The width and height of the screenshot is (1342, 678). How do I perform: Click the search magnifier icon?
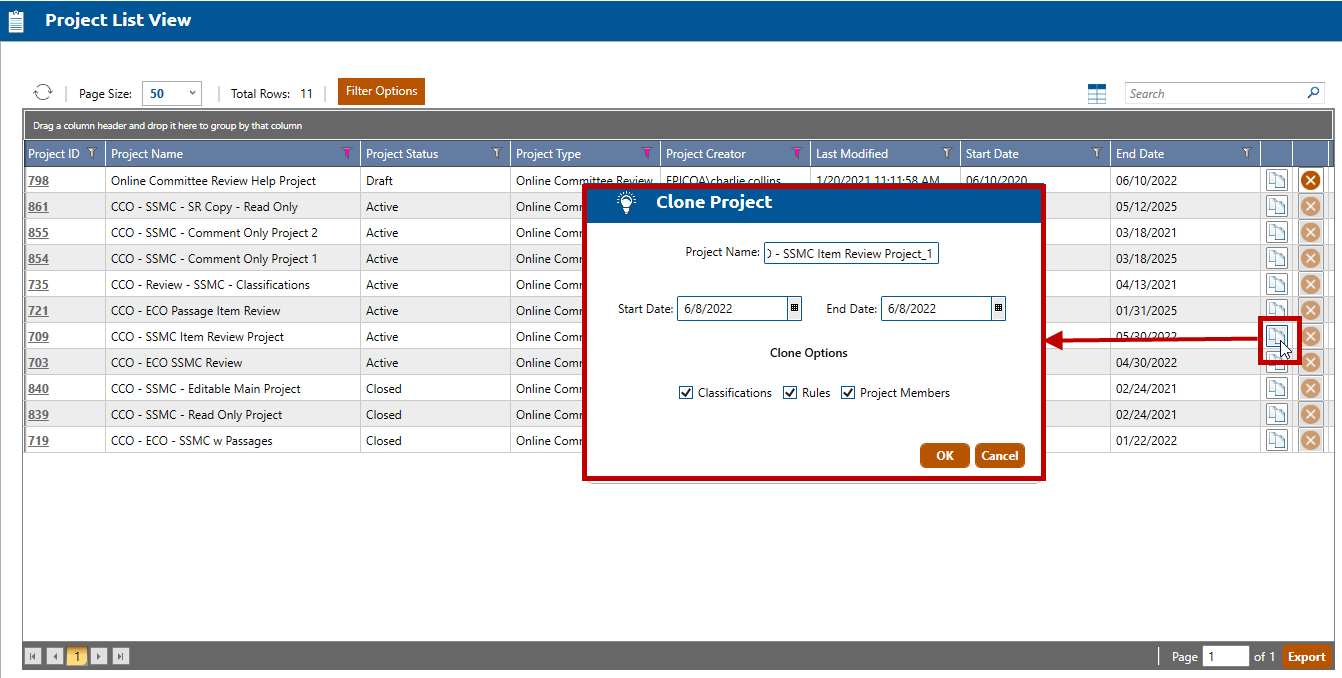click(1314, 93)
